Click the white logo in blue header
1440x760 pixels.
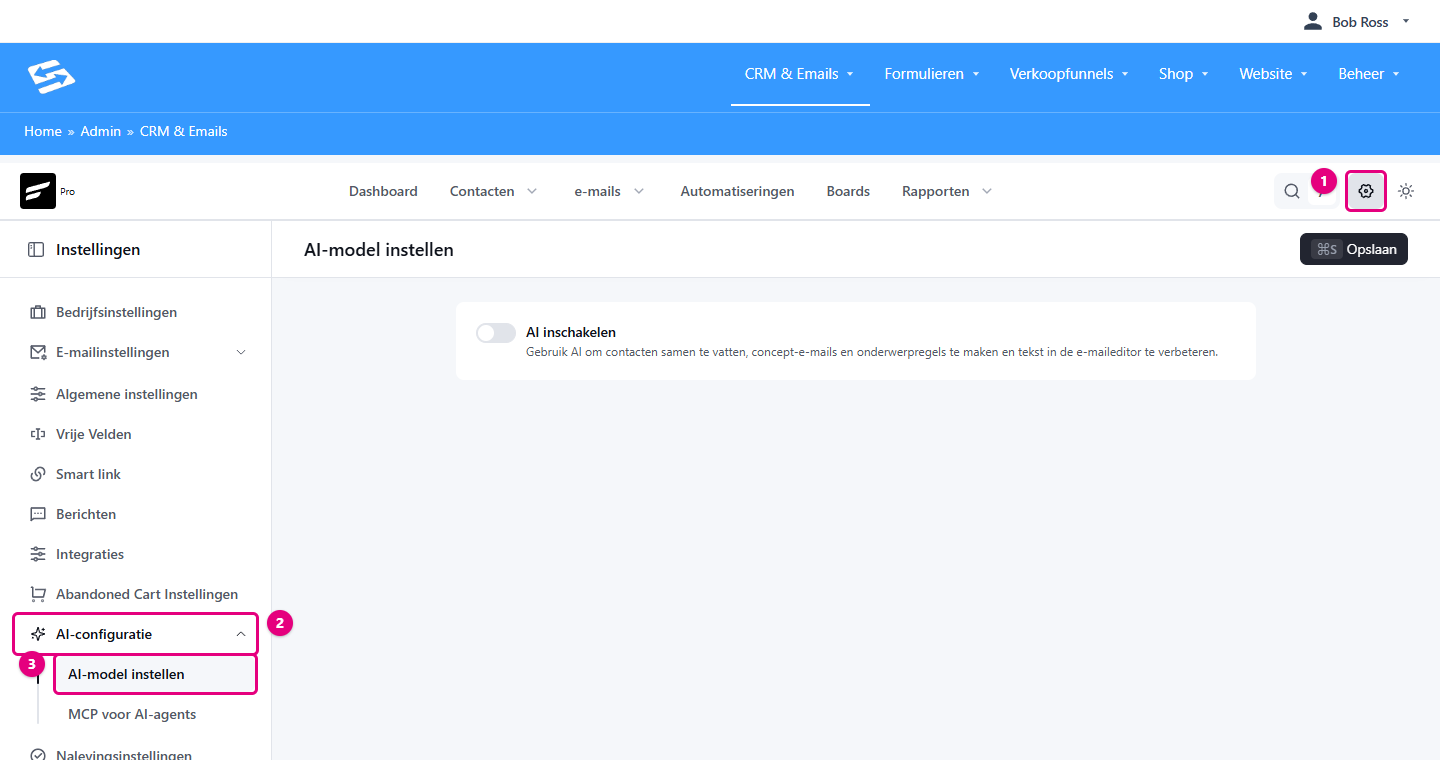51,77
